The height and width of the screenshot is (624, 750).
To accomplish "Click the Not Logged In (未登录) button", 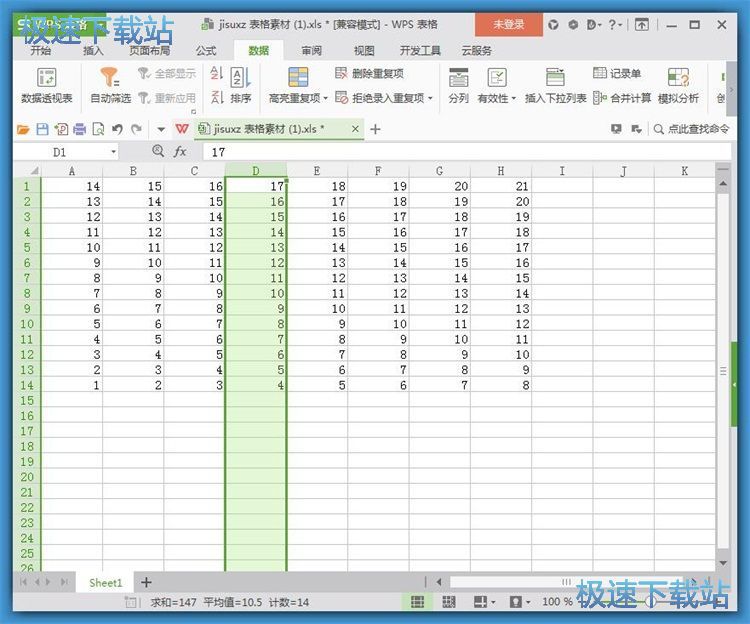I will [x=509, y=24].
